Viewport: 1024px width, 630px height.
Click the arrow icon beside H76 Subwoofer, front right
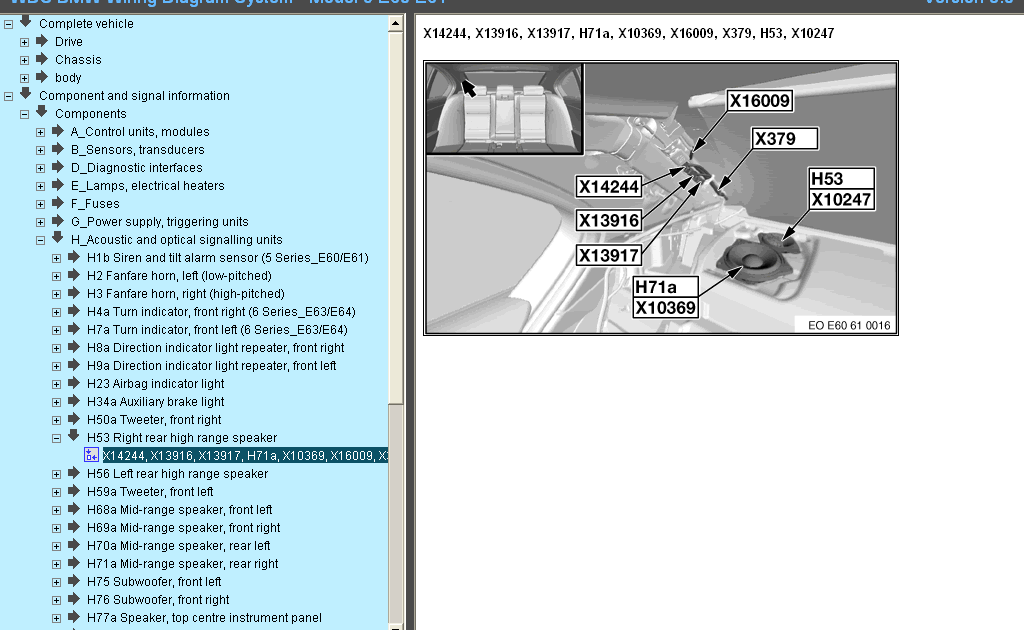pyautogui.click(x=74, y=599)
